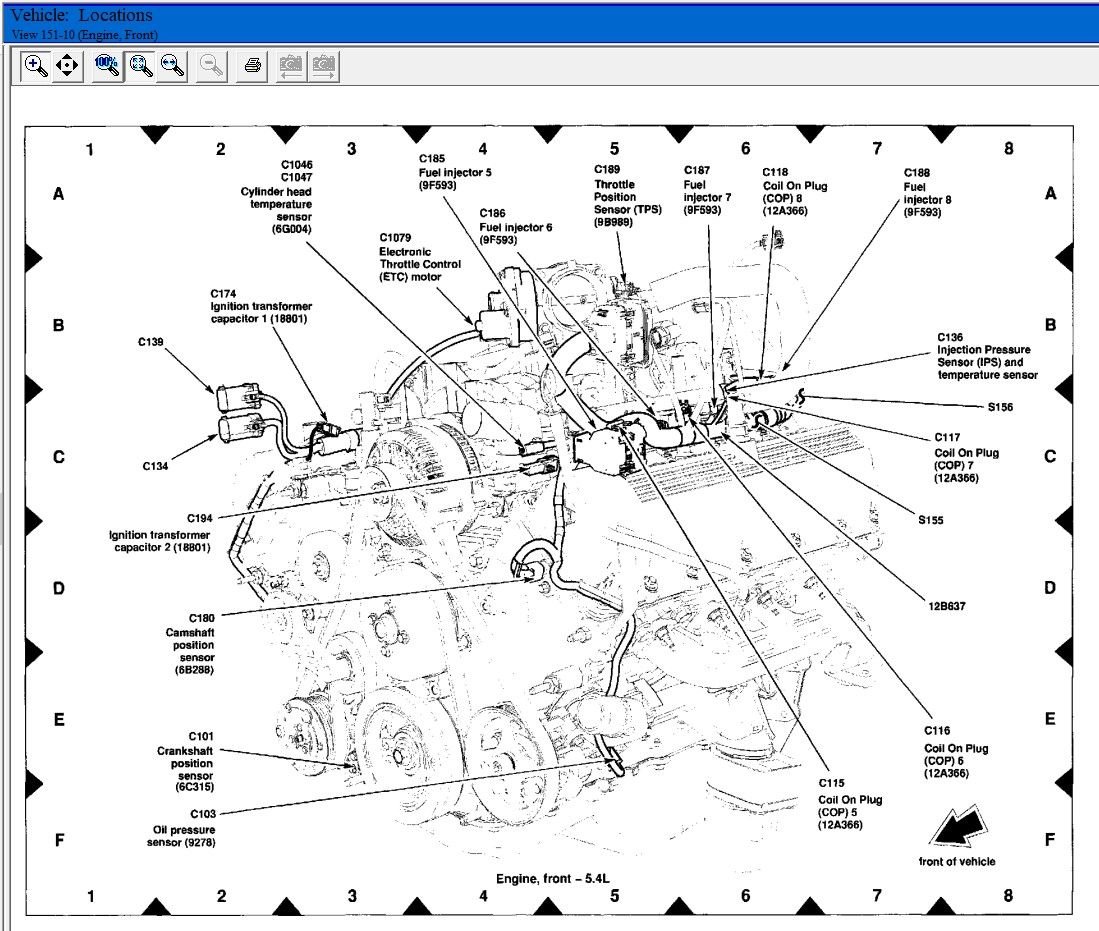1099x931 pixels.
Task: Click the C180 Camshaft position sensor label
Action: point(189,644)
